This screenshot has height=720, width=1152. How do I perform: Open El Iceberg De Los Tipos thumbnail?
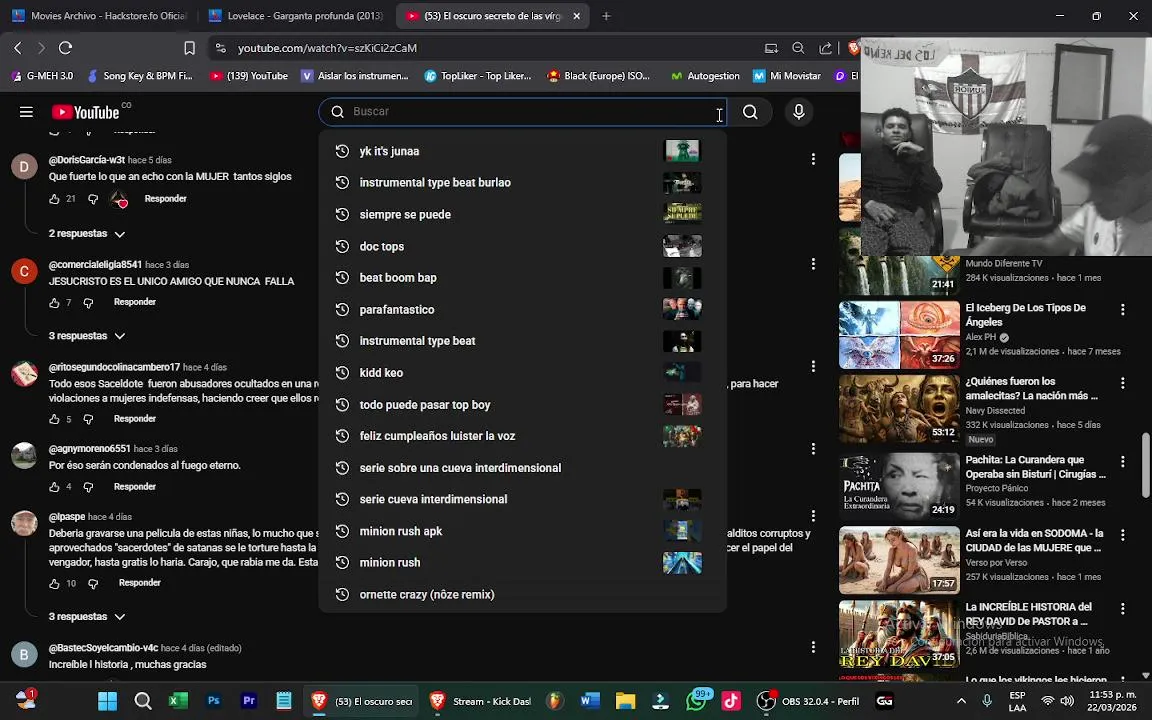pyautogui.click(x=899, y=335)
